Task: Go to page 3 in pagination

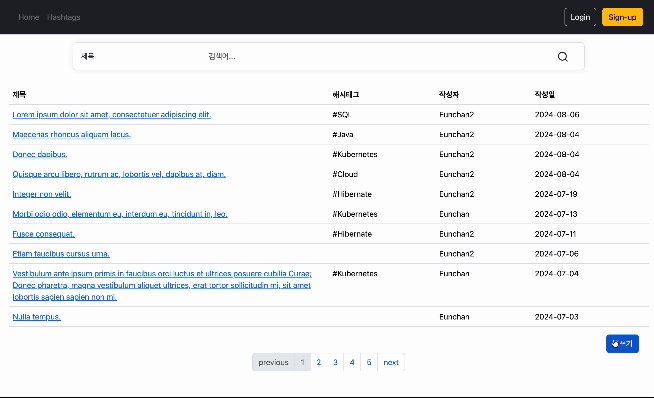Action: pyautogui.click(x=335, y=362)
